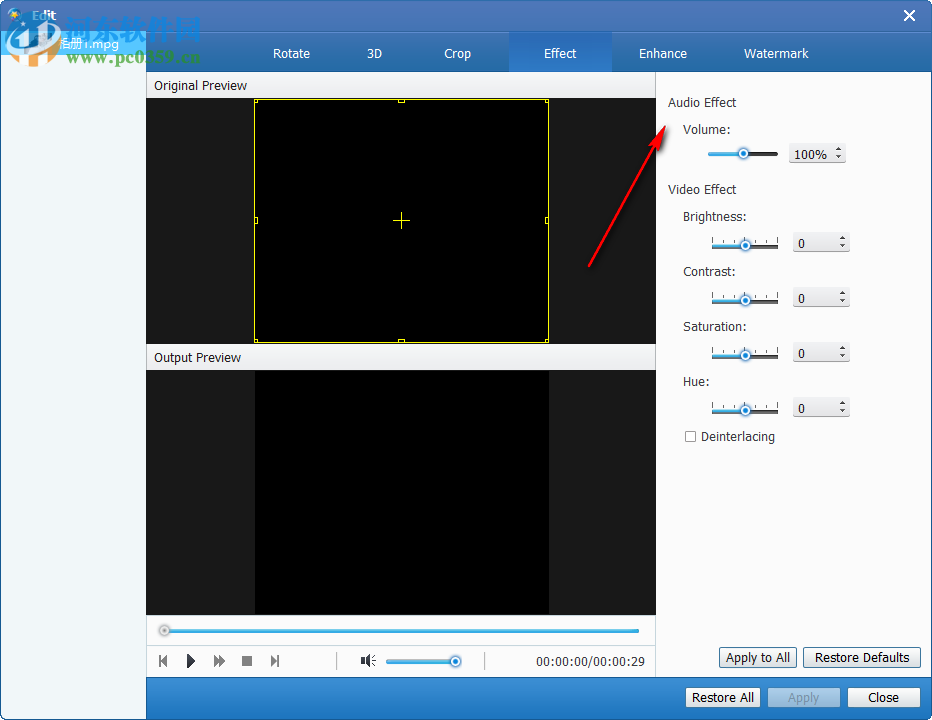
Task: Click the Saturation slider handle
Action: (x=744, y=354)
